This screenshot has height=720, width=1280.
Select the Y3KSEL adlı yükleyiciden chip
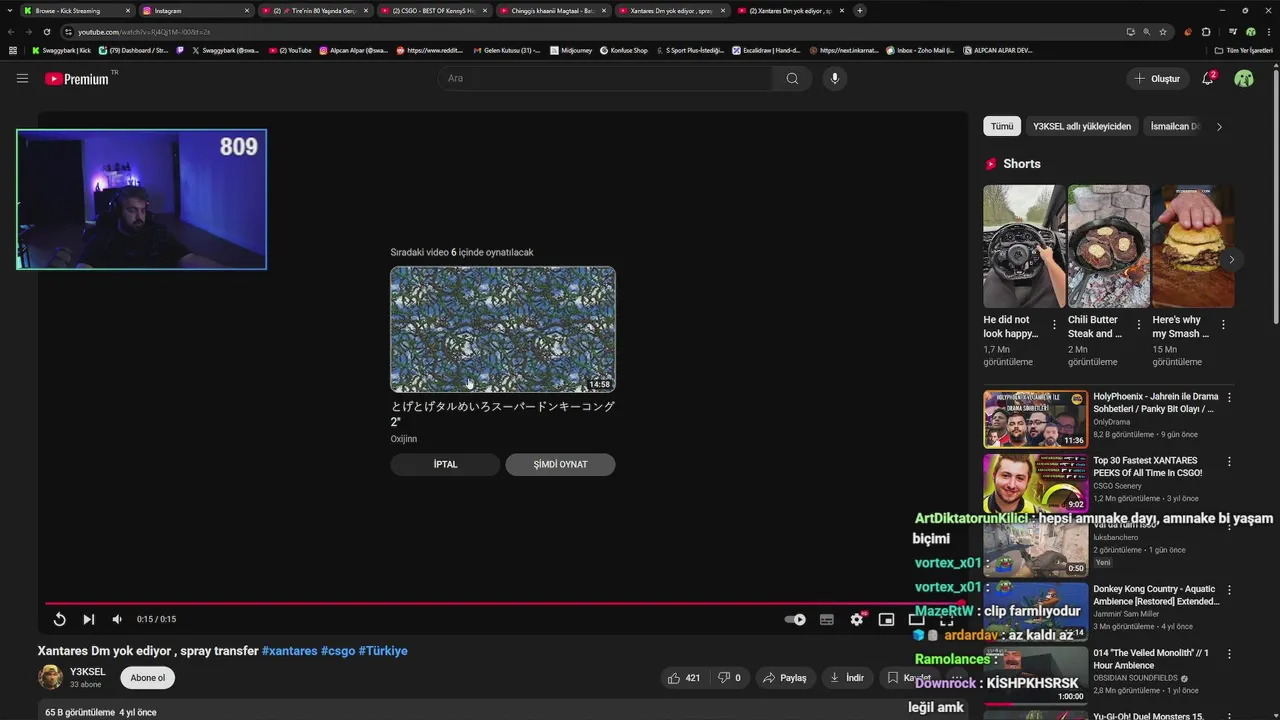tap(1082, 126)
